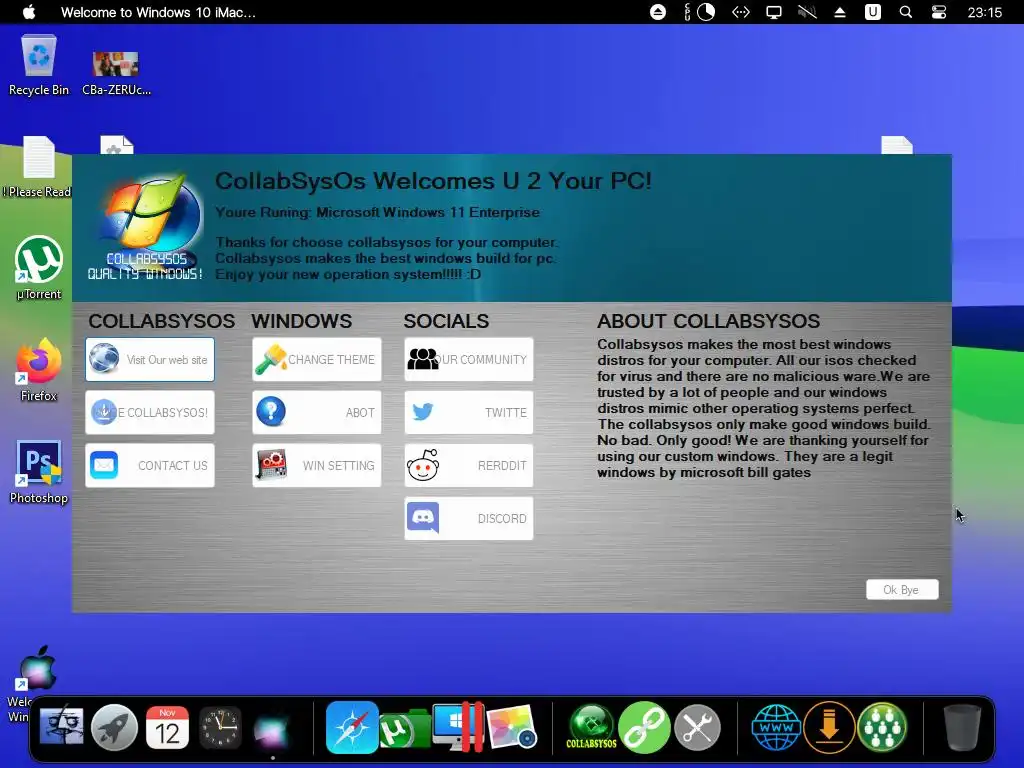Open the clock app in the dock
This screenshot has width=1024, height=768.
(x=220, y=727)
